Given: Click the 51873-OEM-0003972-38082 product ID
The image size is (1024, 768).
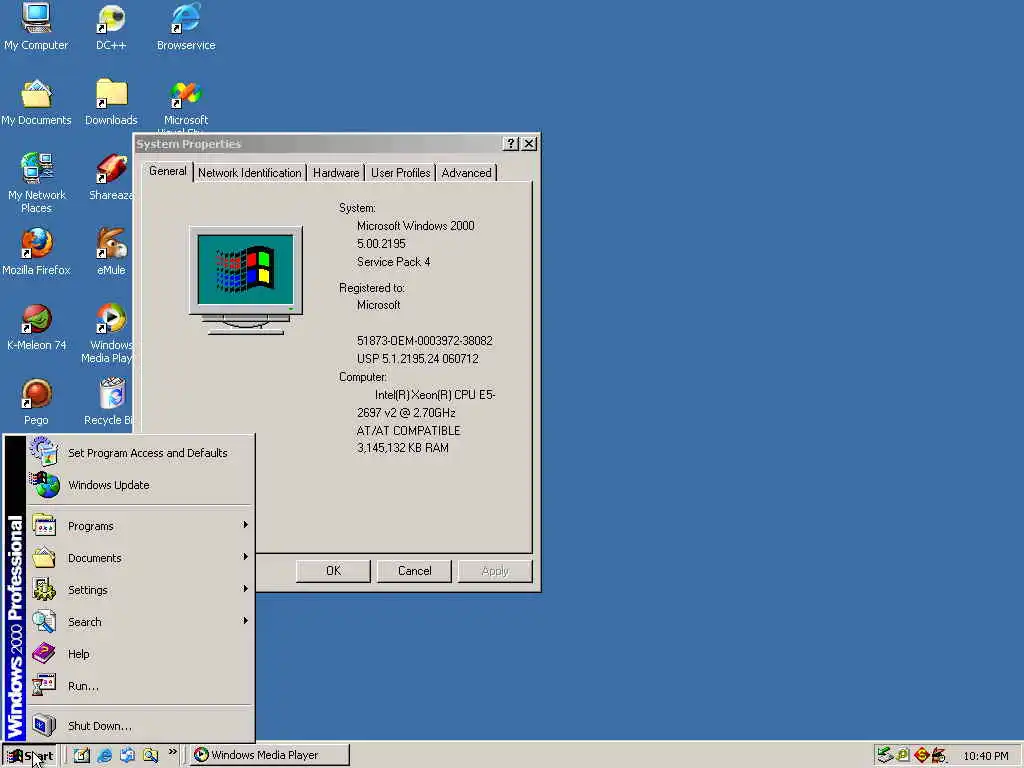Looking at the screenshot, I should point(424,341).
